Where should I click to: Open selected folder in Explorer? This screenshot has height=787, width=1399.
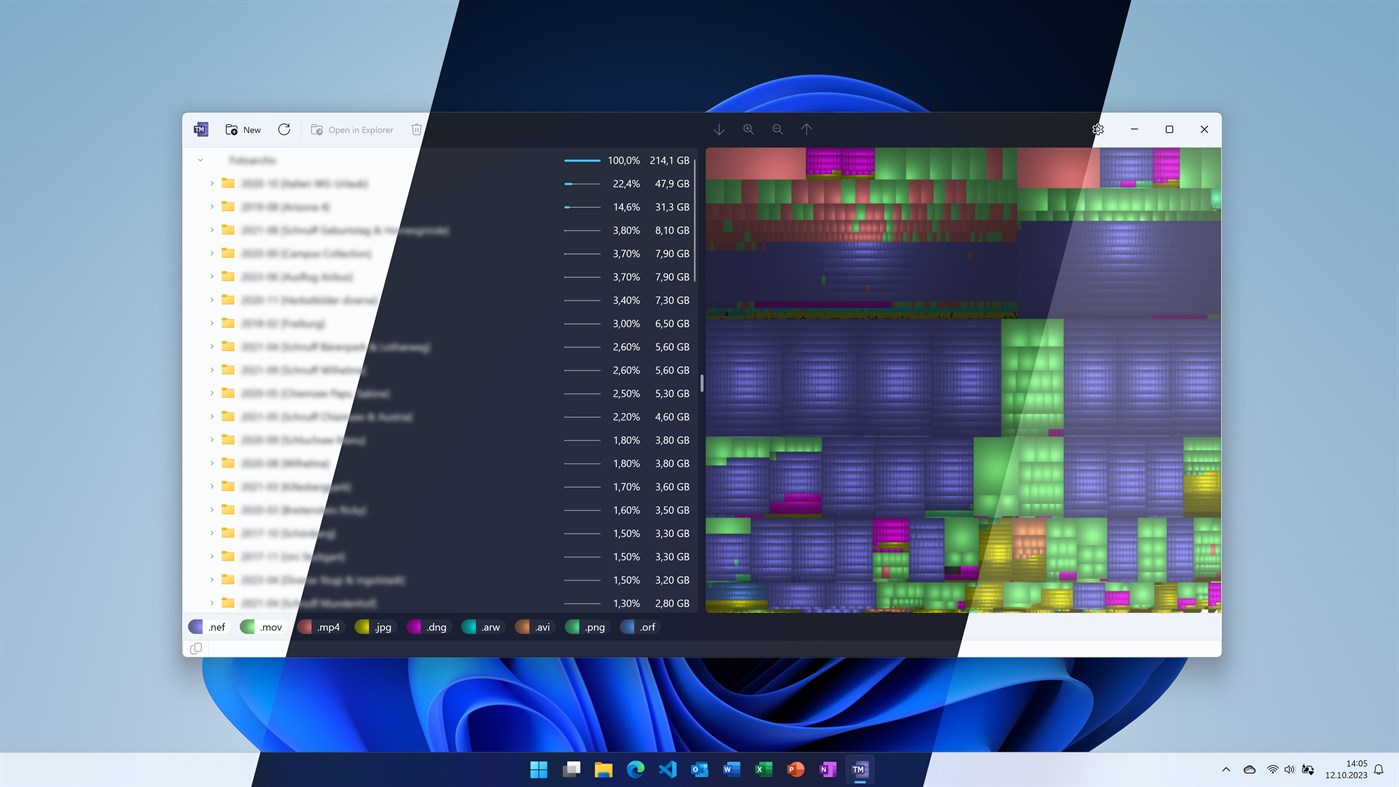[x=352, y=129]
